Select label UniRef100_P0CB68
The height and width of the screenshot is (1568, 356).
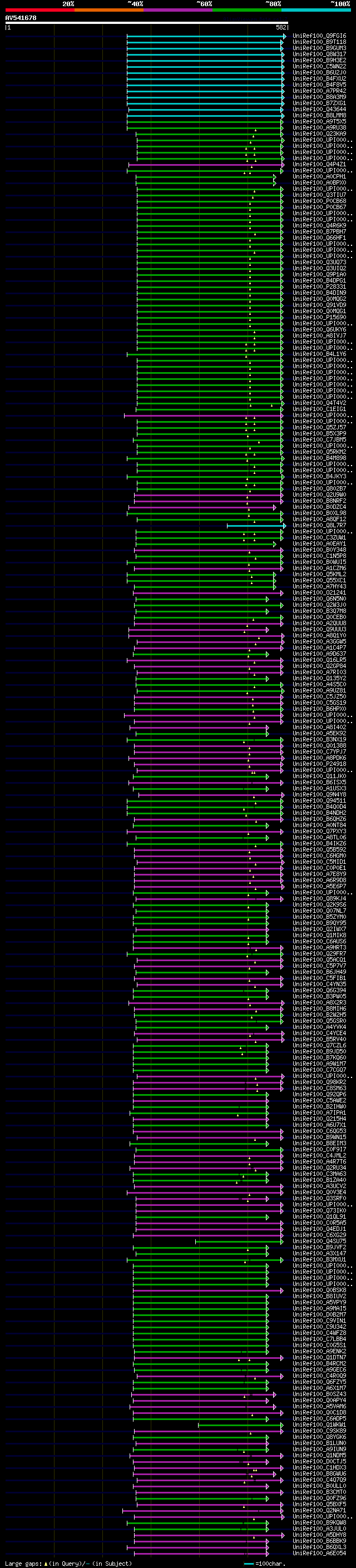click(319, 201)
